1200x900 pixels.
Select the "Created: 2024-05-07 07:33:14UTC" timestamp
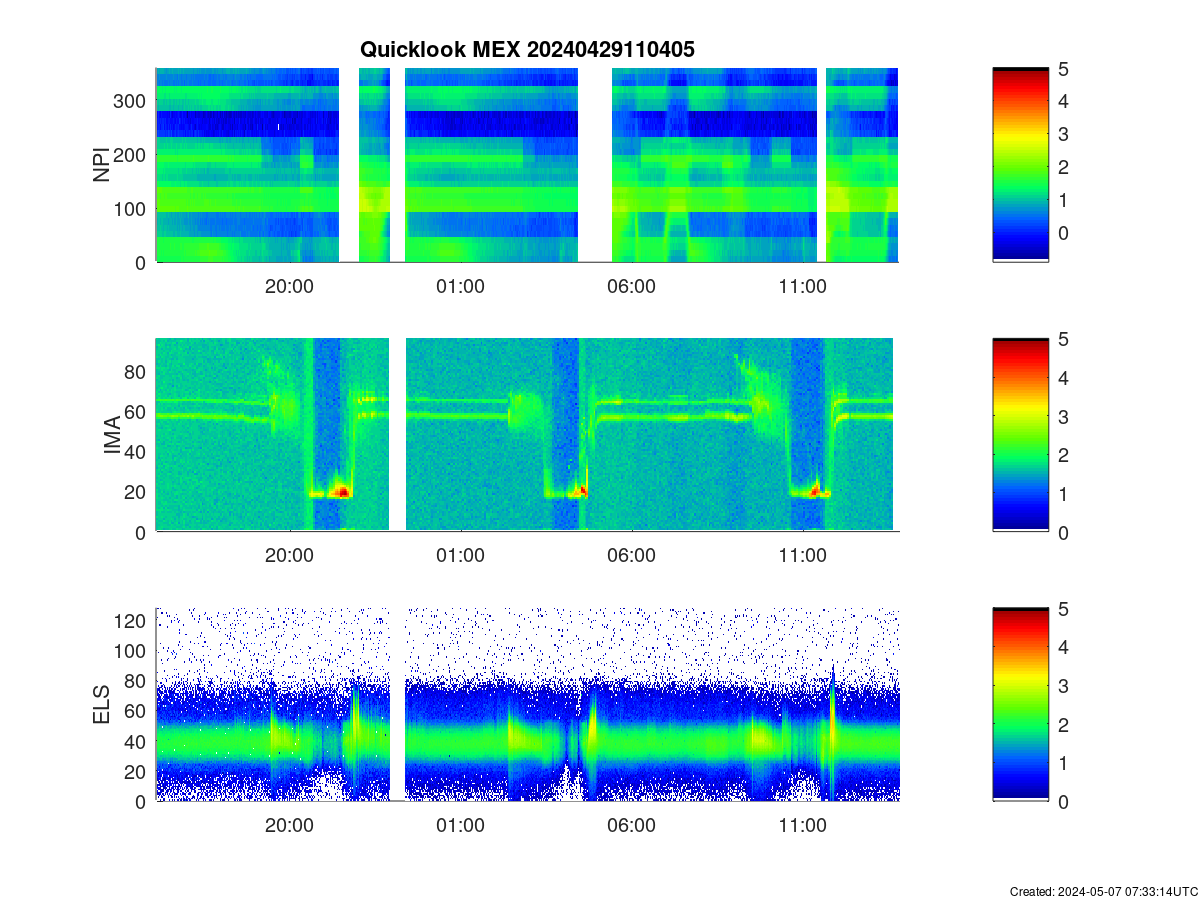1103,891
